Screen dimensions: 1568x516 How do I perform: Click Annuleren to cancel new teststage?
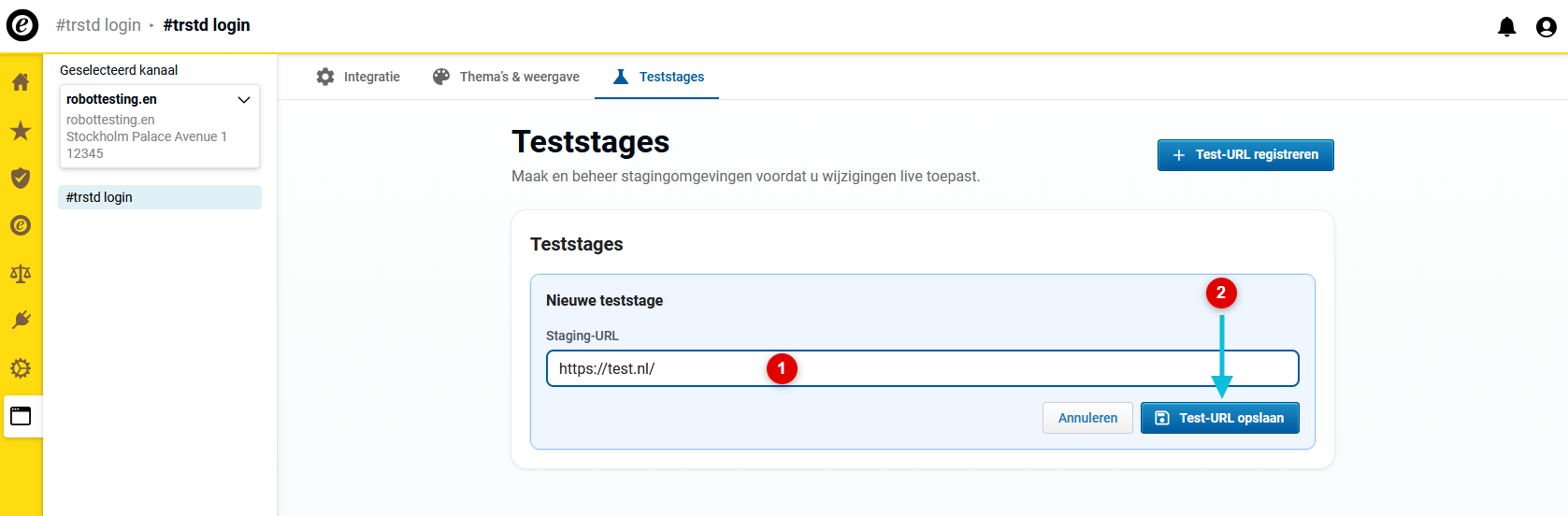1087,418
